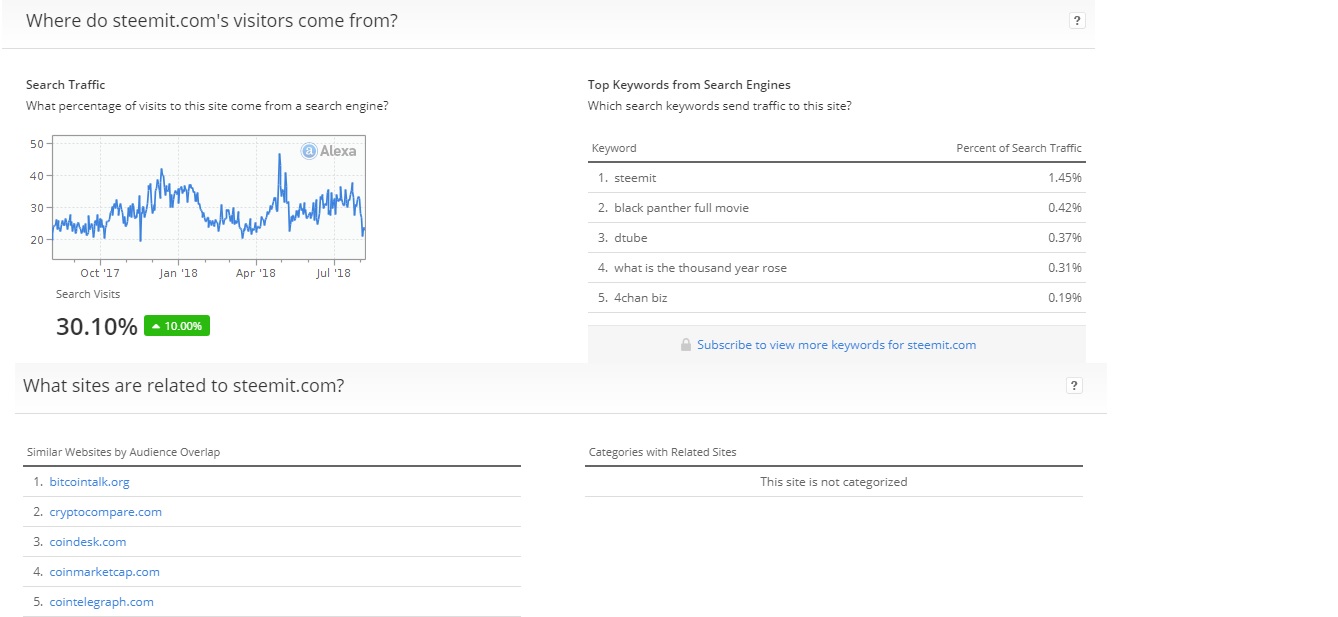Viewport: 1338px width, 617px height.
Task: Click the lock icon next to Subscribe
Action: tap(686, 345)
